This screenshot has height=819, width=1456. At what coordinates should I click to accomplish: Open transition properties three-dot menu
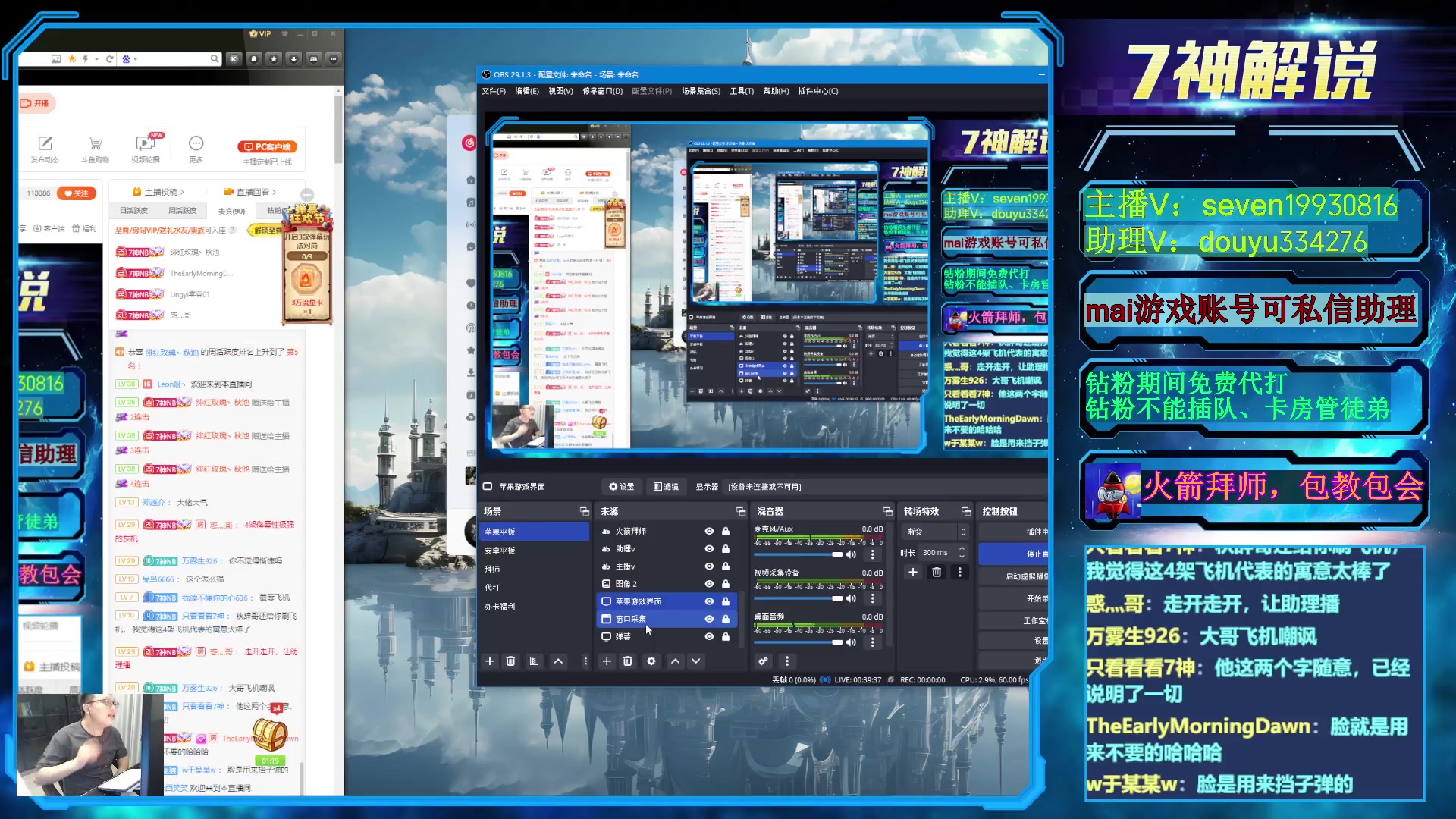[959, 573]
